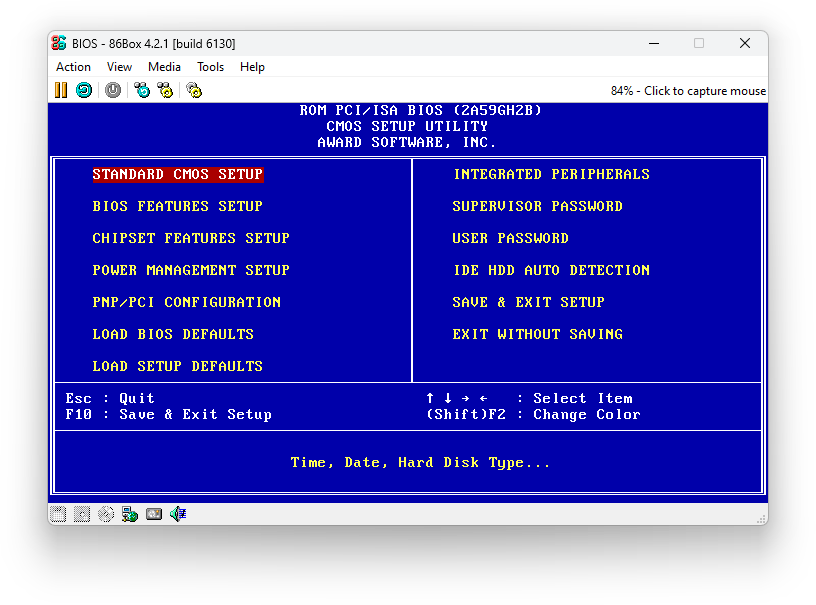Select STANDARD CMOS SETUP entry
This screenshot has width=816, height=605.
pos(178,174)
